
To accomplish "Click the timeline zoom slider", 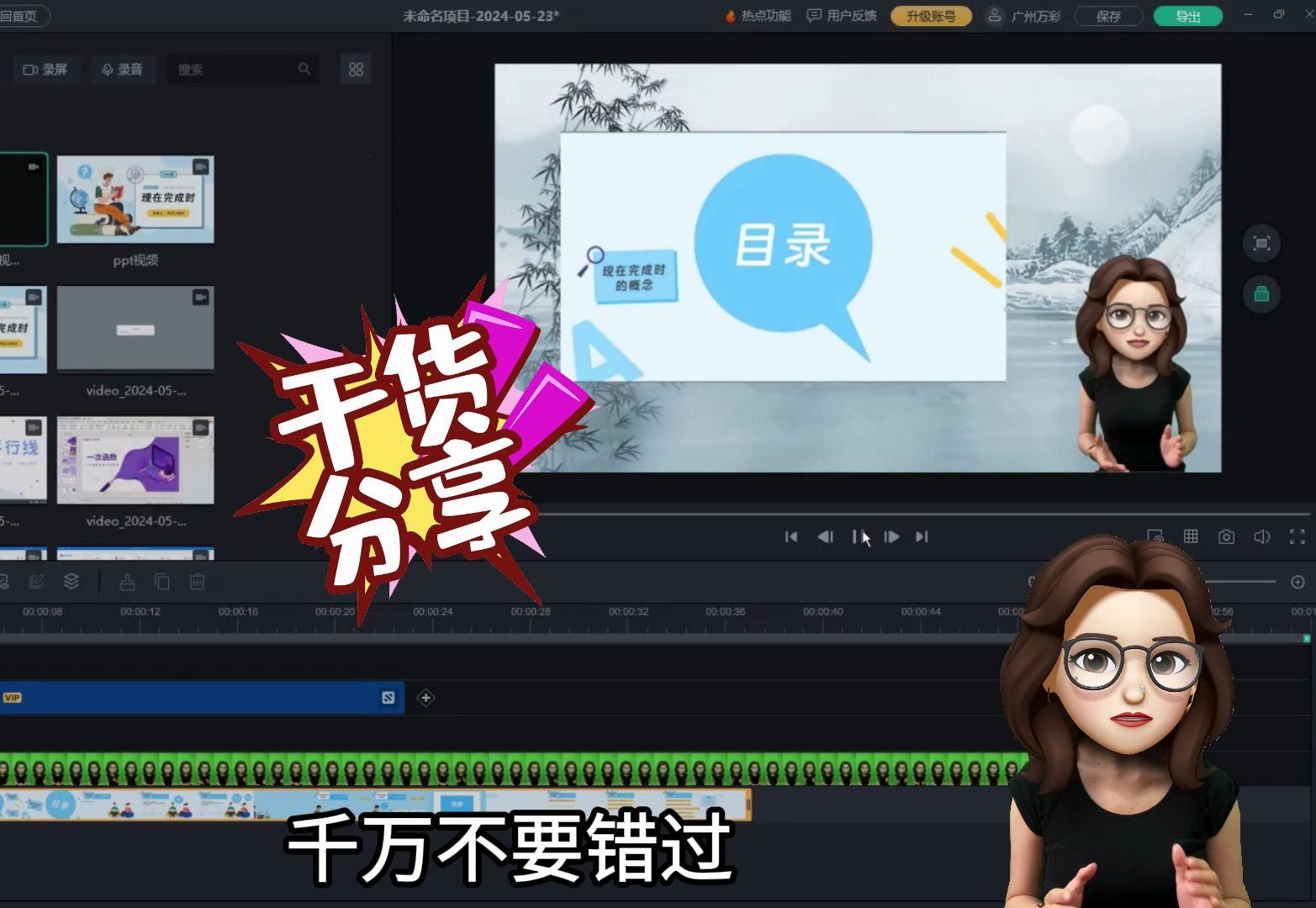I will [1241, 582].
